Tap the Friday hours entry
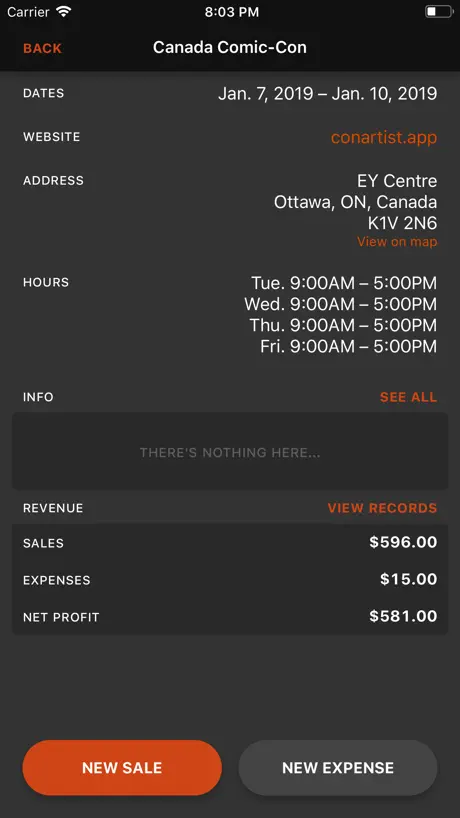Image resolution: width=460 pixels, height=818 pixels. point(348,346)
